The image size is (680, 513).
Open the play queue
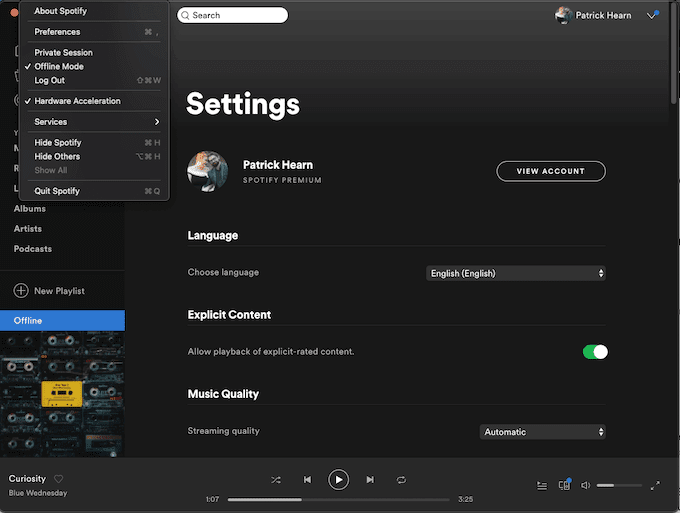542,485
